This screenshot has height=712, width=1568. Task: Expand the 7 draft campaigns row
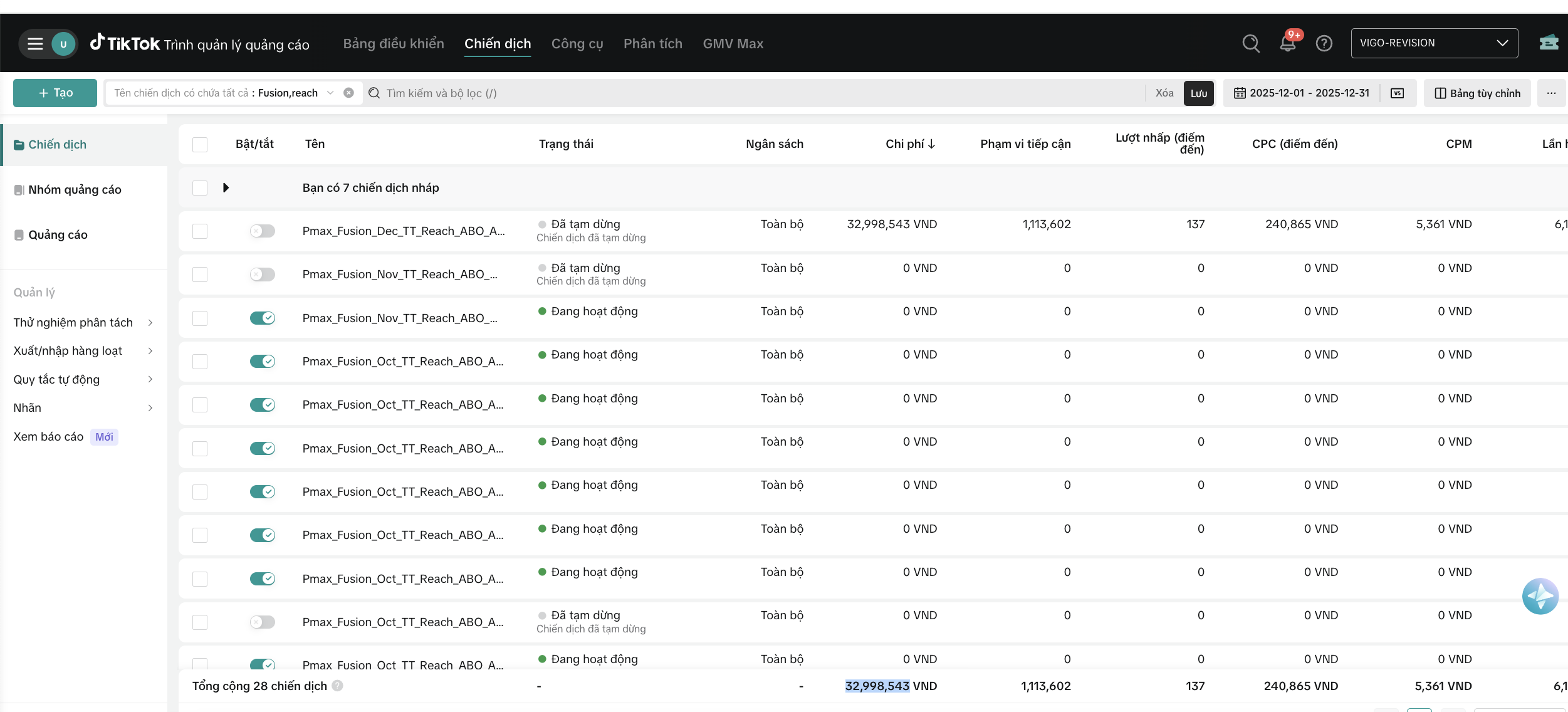coord(226,188)
